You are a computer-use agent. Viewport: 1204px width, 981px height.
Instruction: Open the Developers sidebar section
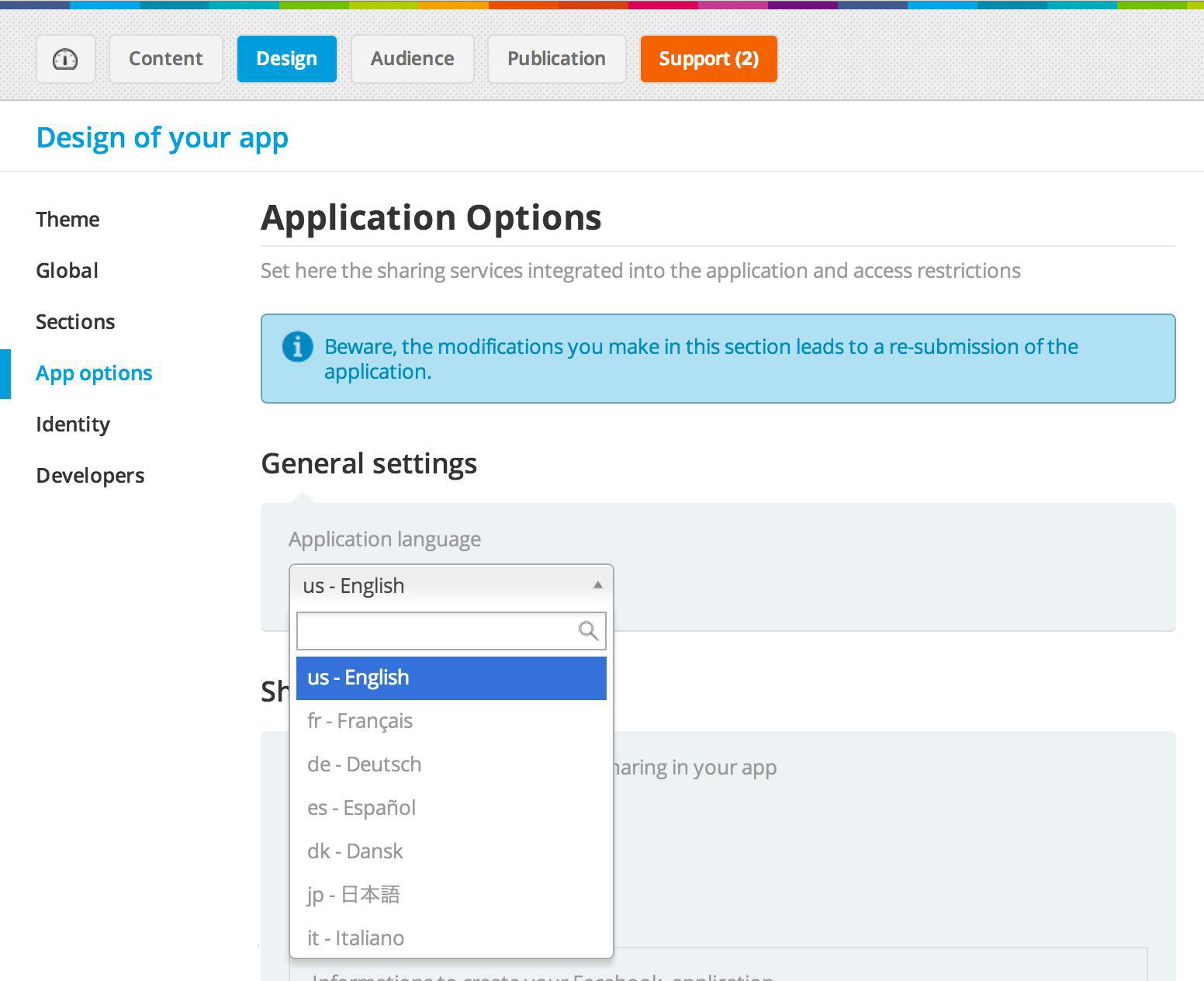pyautogui.click(x=90, y=476)
